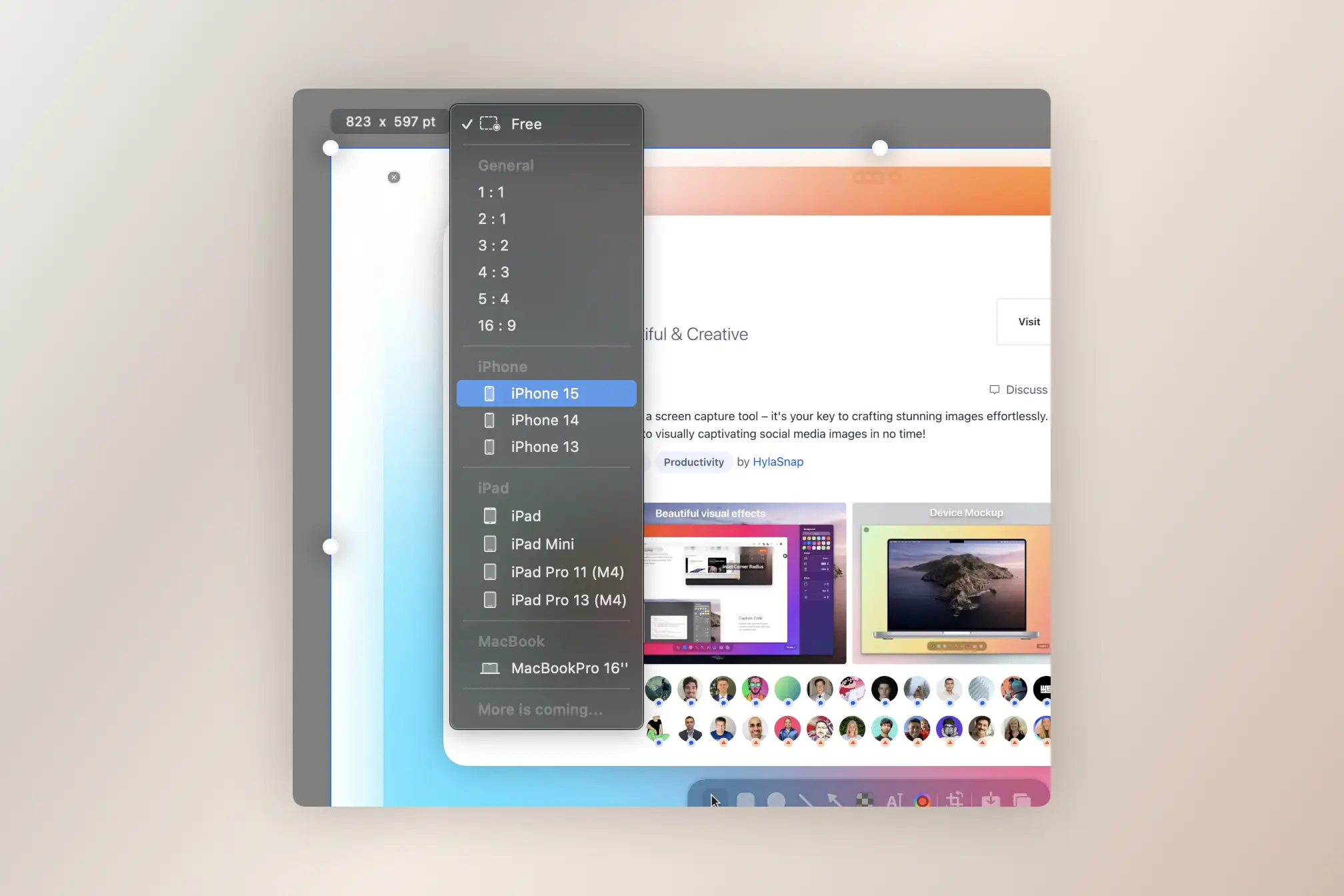This screenshot has height=896, width=1344.
Task: Select iPhone 13 device frame option
Action: (545, 446)
